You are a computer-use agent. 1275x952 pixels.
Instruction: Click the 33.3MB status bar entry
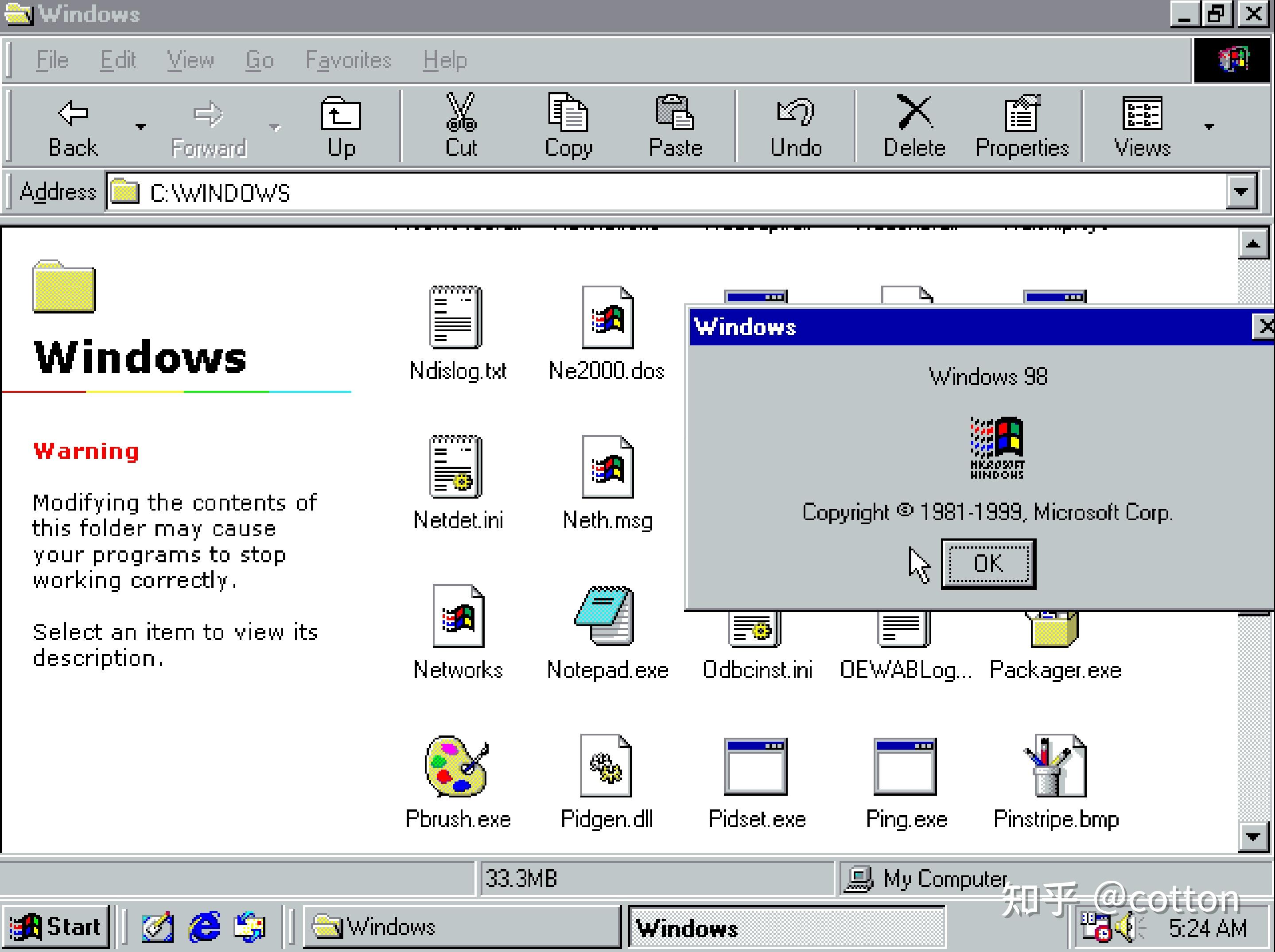point(656,878)
